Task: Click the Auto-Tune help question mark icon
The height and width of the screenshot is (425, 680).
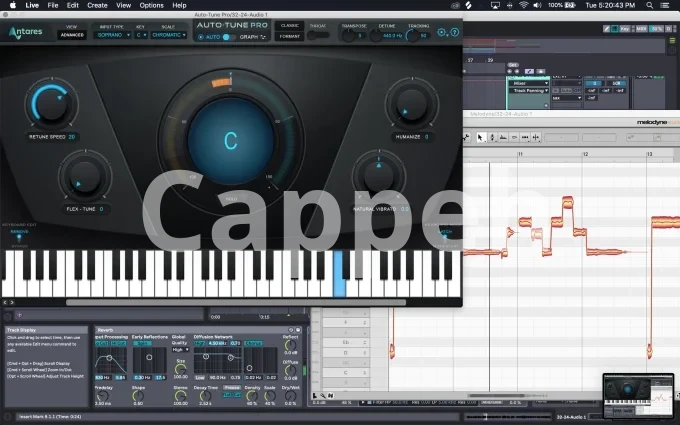Action: coord(455,33)
